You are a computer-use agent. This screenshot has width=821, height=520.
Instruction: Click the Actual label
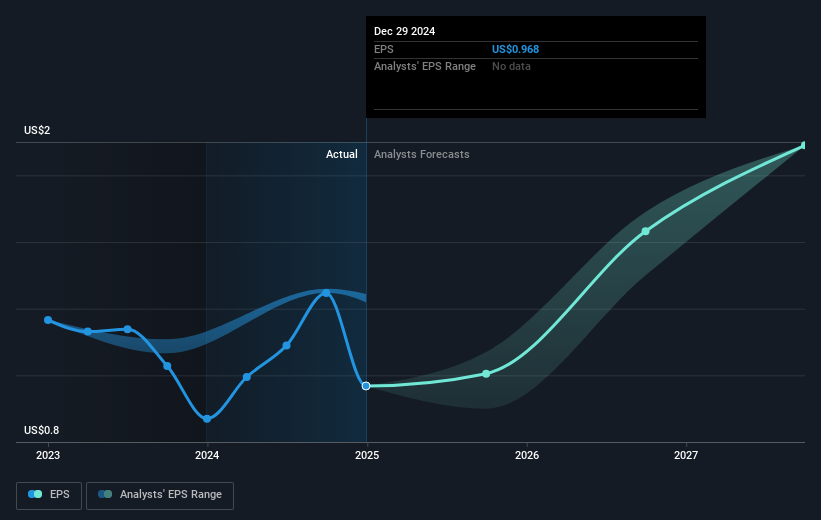tap(341, 154)
